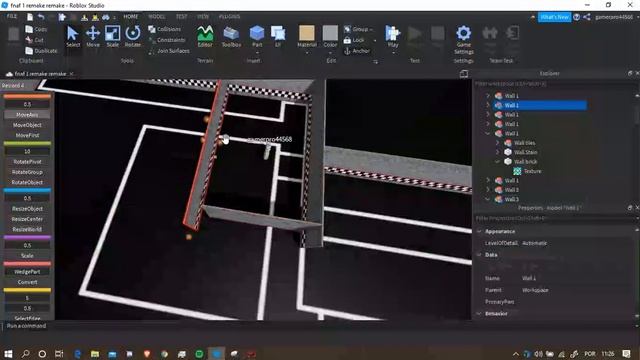Open the Part dropdown arrow
The width and height of the screenshot is (640, 360).
click(257, 52)
